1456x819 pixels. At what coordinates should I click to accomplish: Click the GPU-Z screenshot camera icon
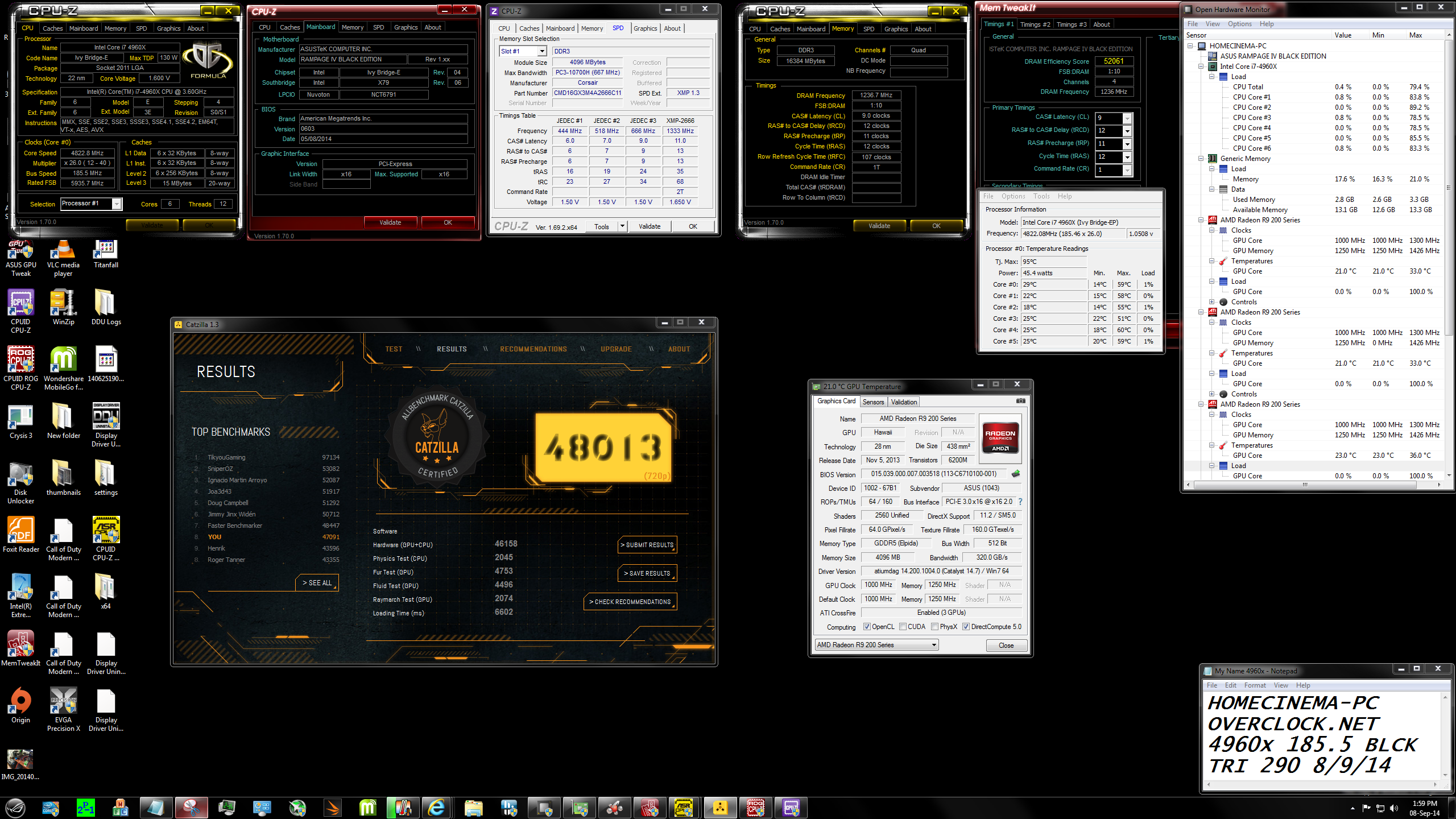coord(1021,401)
